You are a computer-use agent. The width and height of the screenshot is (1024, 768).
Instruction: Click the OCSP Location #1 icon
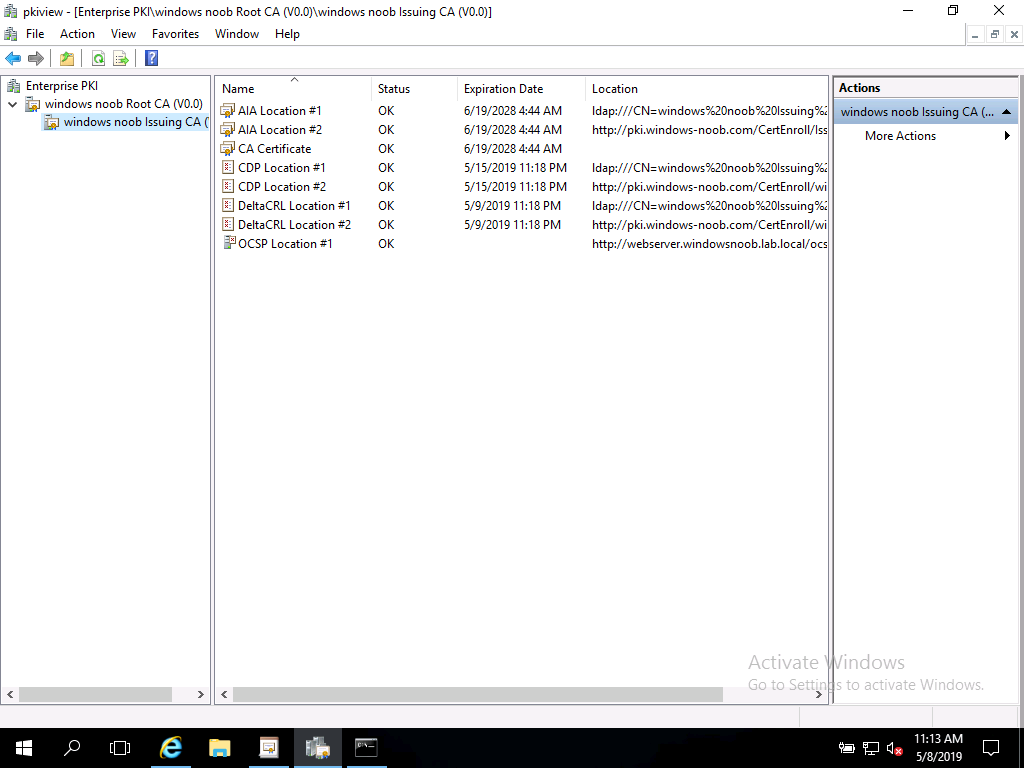click(229, 243)
